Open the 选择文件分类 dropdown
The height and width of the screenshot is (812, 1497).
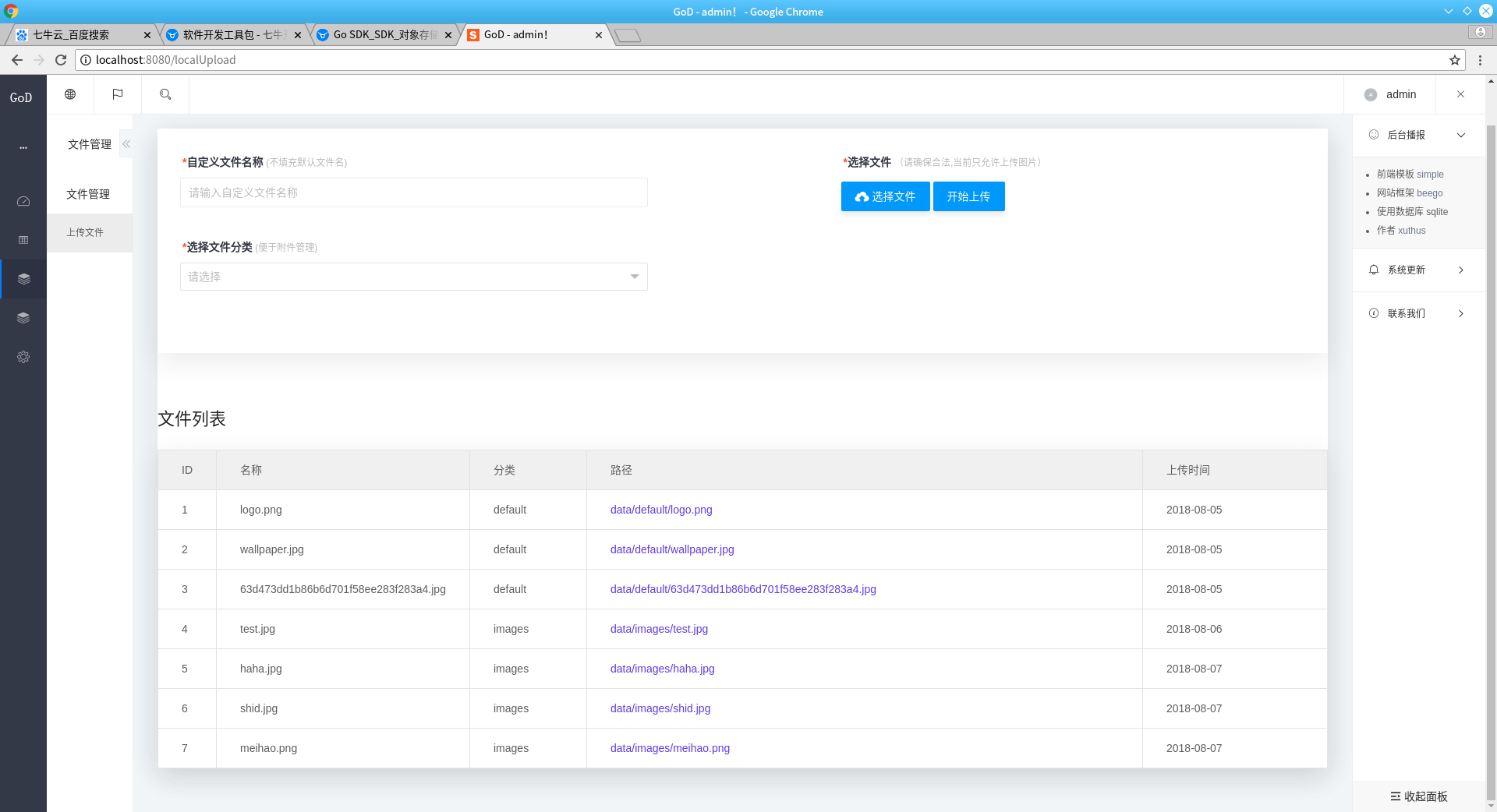click(414, 277)
